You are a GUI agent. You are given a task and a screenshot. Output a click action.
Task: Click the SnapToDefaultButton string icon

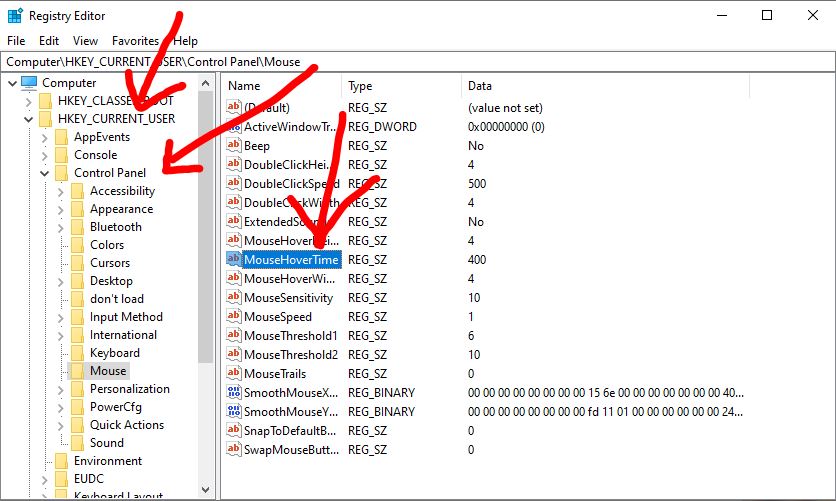click(234, 430)
